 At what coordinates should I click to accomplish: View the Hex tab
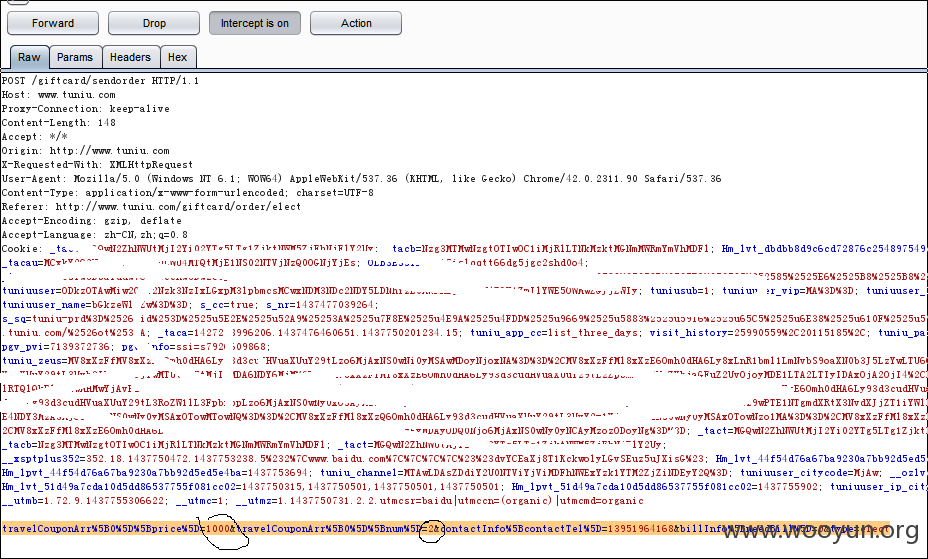pyautogui.click(x=178, y=57)
